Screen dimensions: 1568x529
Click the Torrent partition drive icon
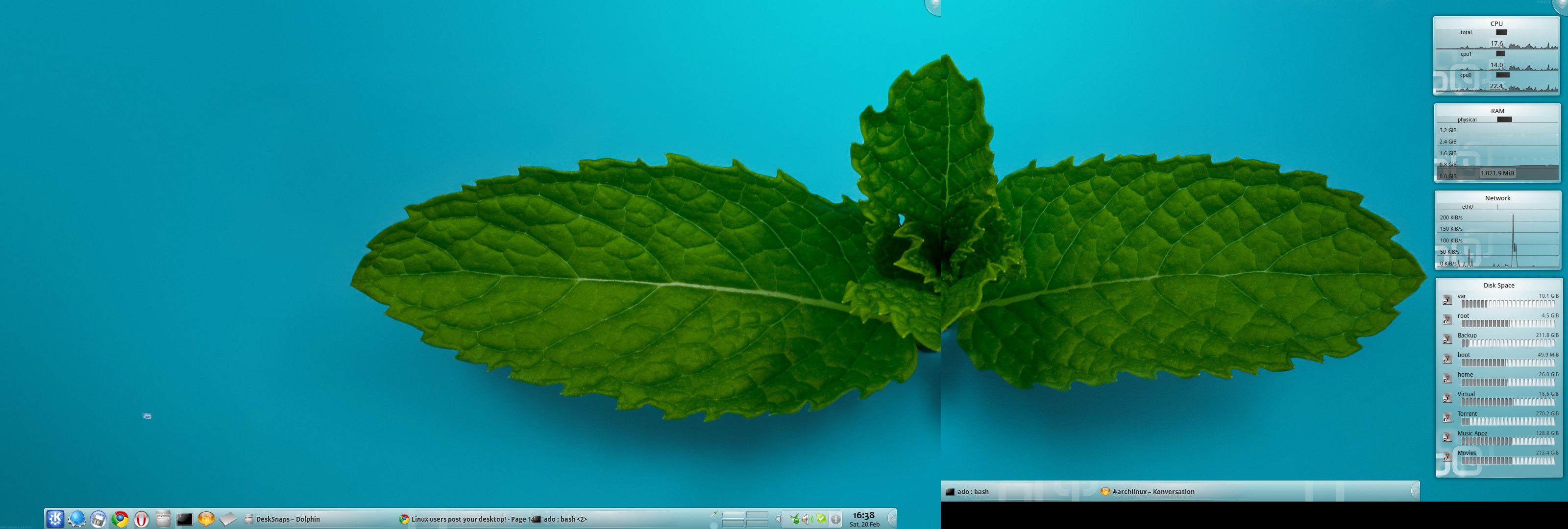1447,417
